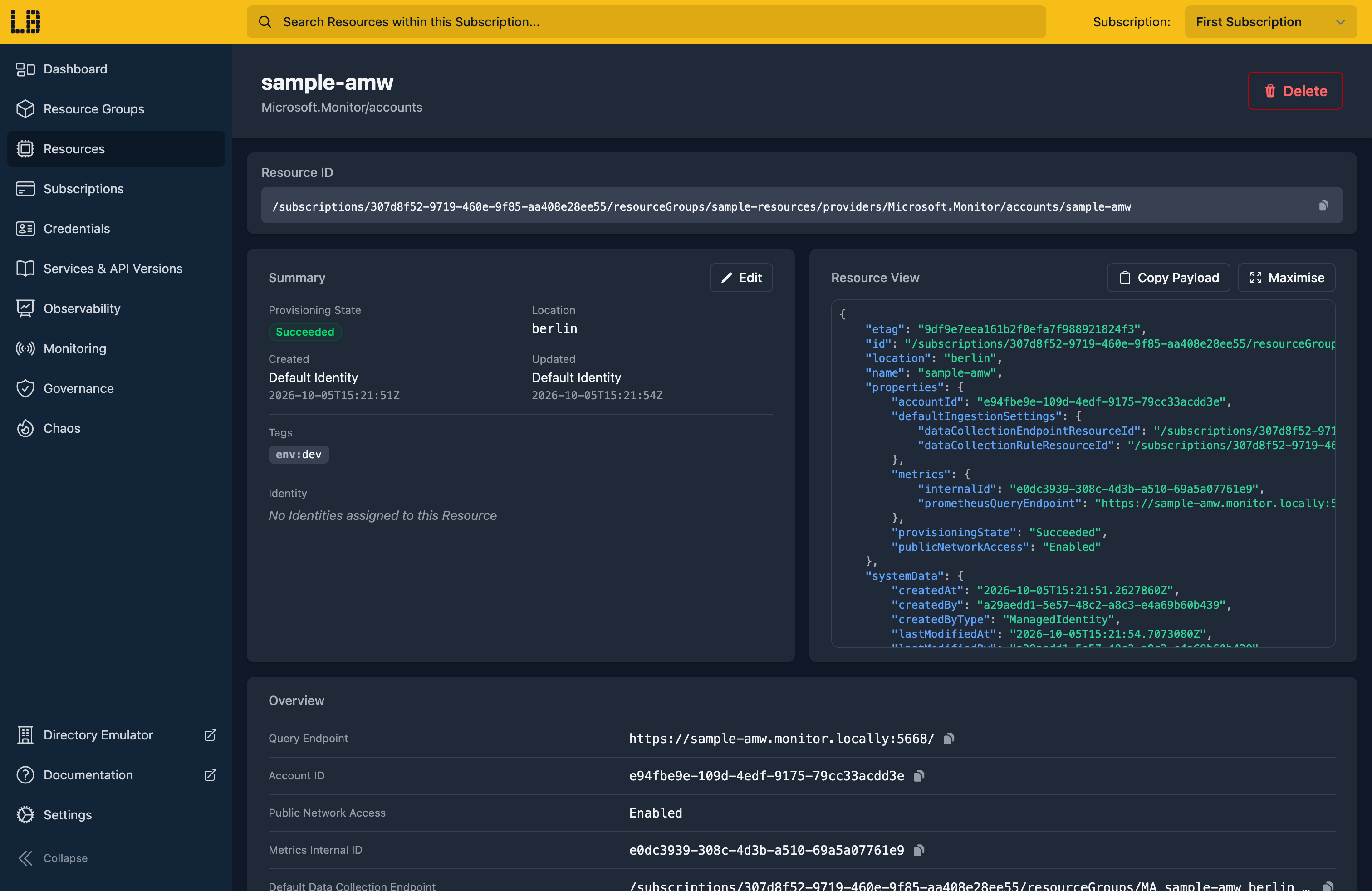This screenshot has width=1372, height=891.
Task: Click the Created timestamp 2026-10-05T15:21:51Z
Action: click(334, 395)
